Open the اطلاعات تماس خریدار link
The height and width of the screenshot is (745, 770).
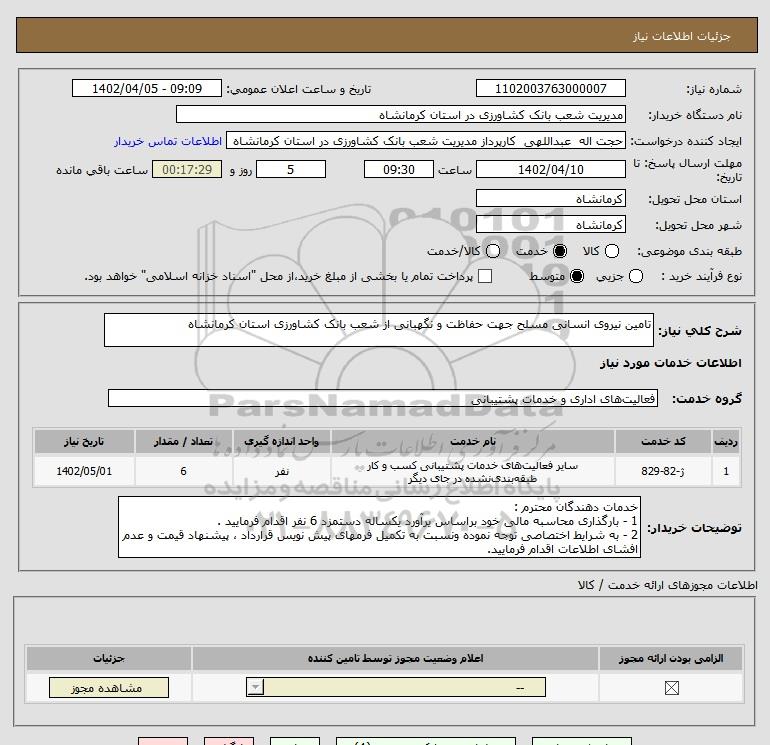point(168,141)
